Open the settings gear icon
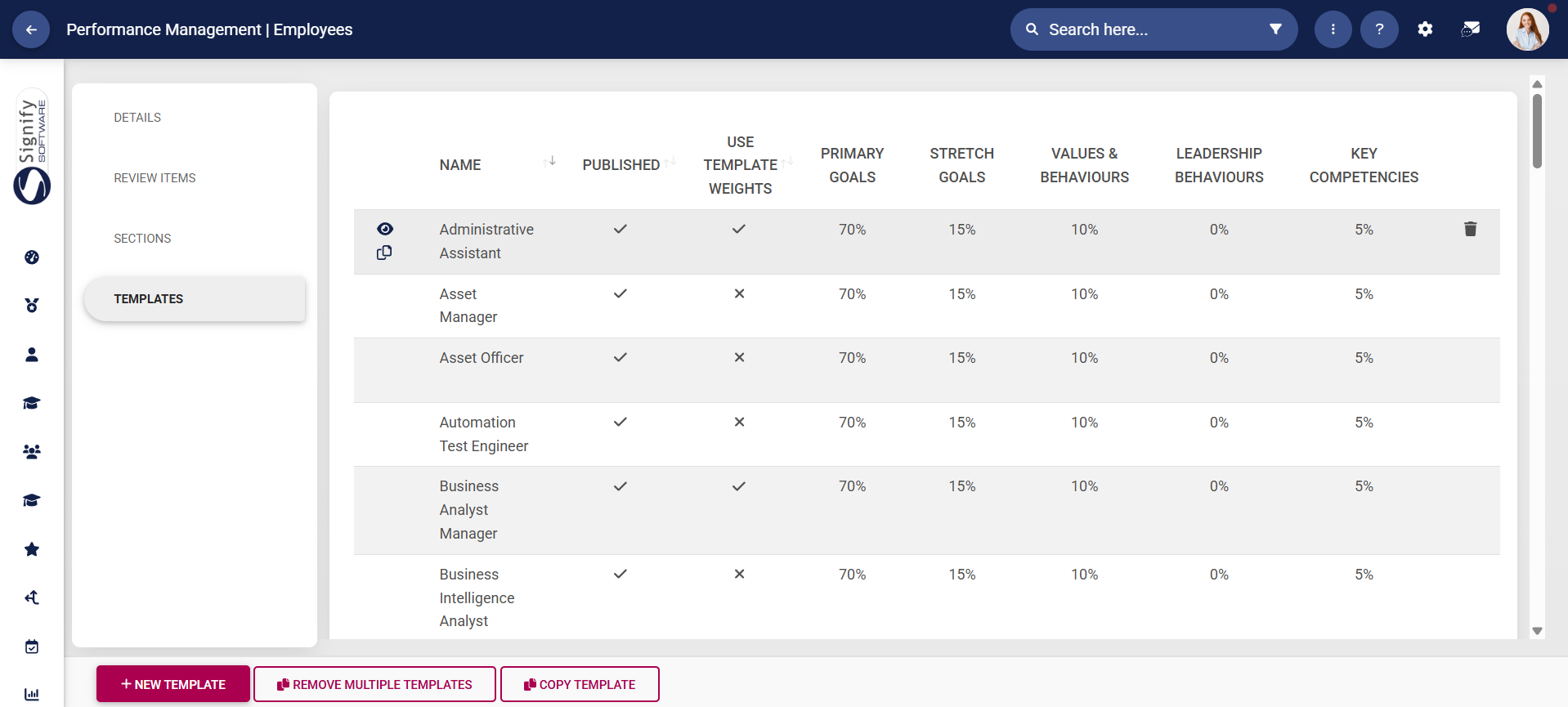Viewport: 1568px width, 707px height. pos(1425,29)
